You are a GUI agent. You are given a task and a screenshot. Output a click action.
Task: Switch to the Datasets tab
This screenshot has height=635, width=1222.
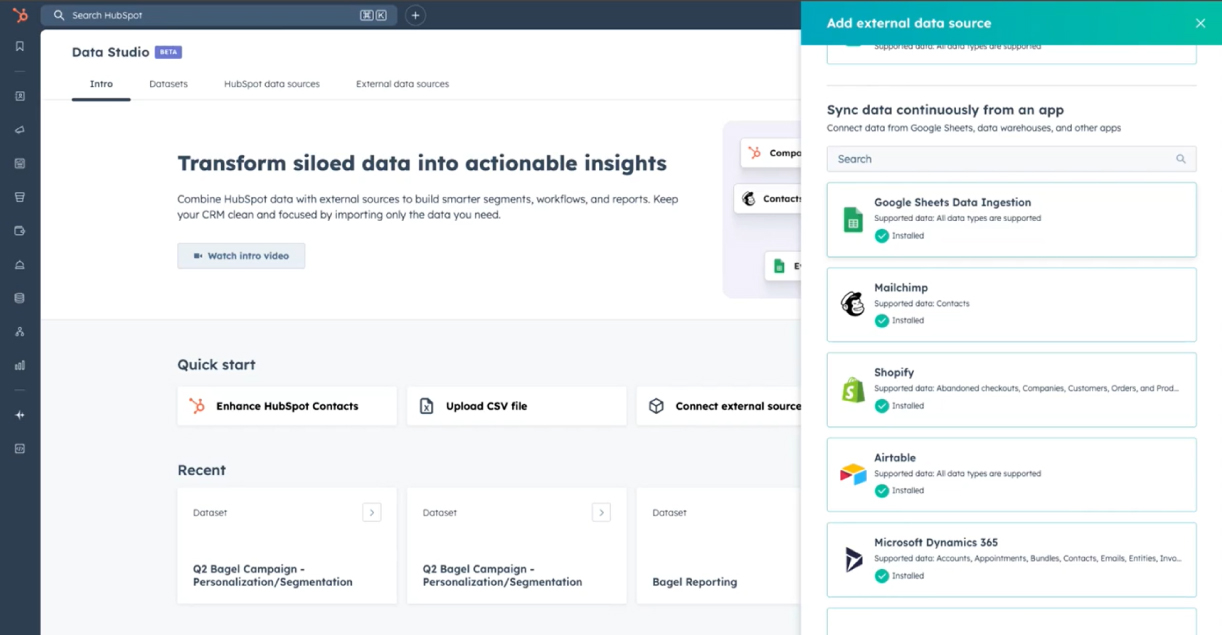(168, 84)
